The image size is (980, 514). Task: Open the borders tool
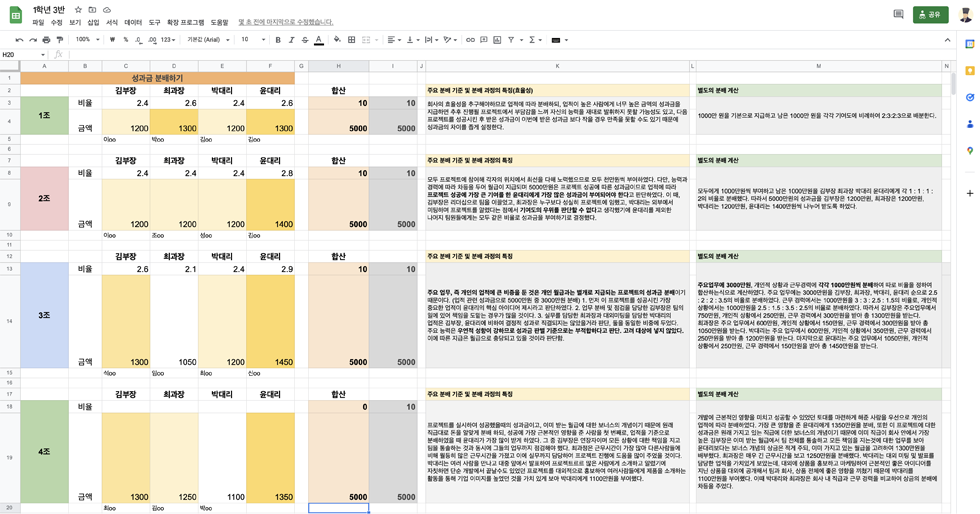pyautogui.click(x=352, y=40)
